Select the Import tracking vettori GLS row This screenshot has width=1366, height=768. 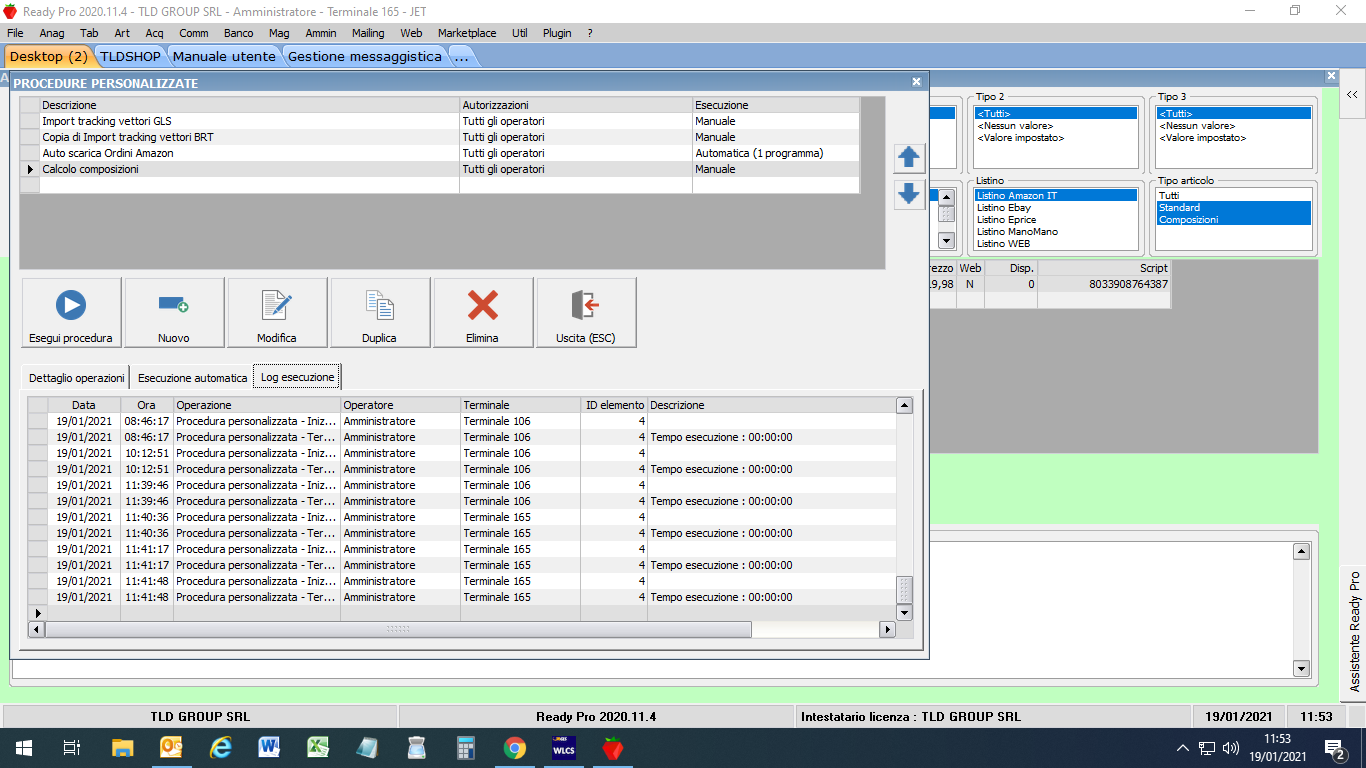(x=440, y=121)
